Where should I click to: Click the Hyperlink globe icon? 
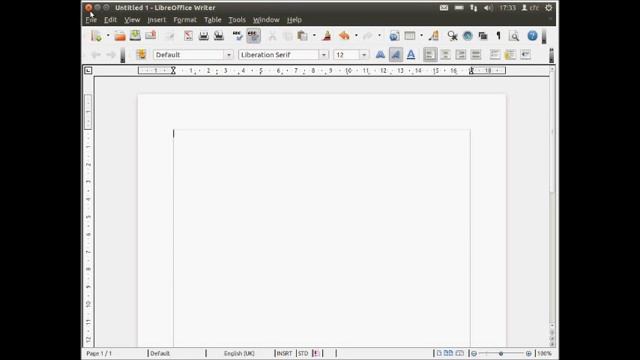tap(394, 36)
